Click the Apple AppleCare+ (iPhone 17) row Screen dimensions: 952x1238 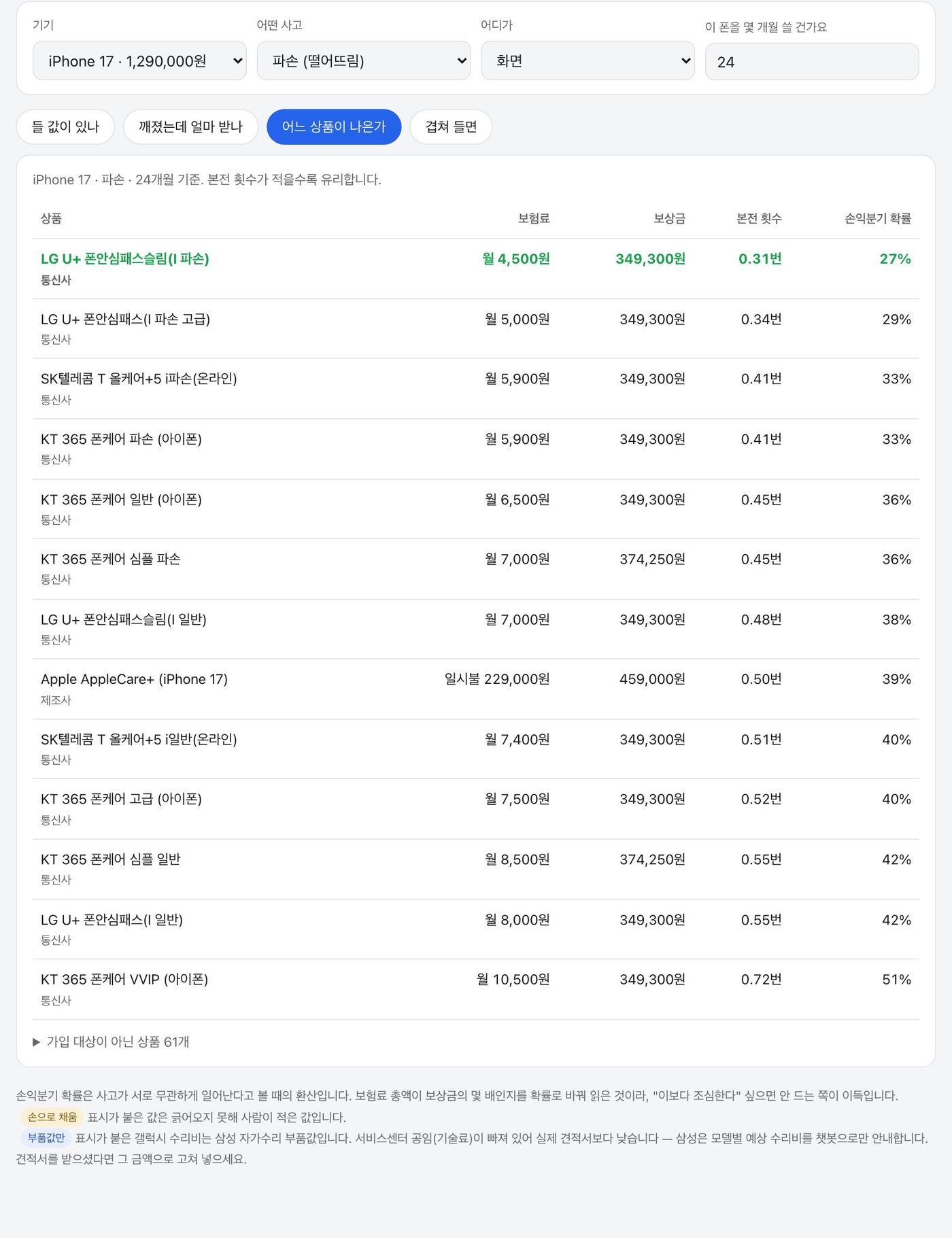pos(476,689)
